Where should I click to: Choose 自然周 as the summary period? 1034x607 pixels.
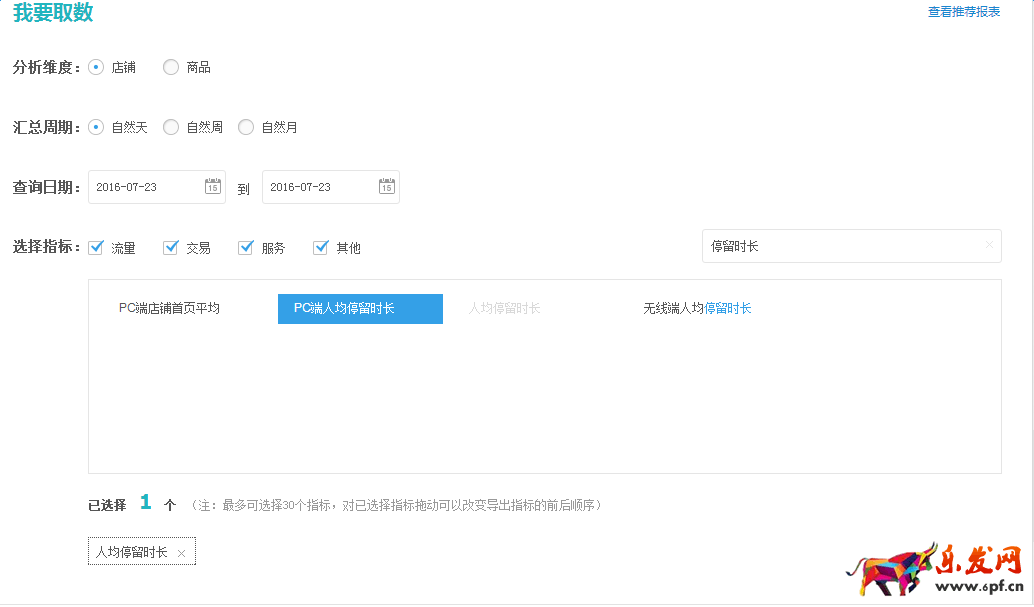click(x=170, y=127)
